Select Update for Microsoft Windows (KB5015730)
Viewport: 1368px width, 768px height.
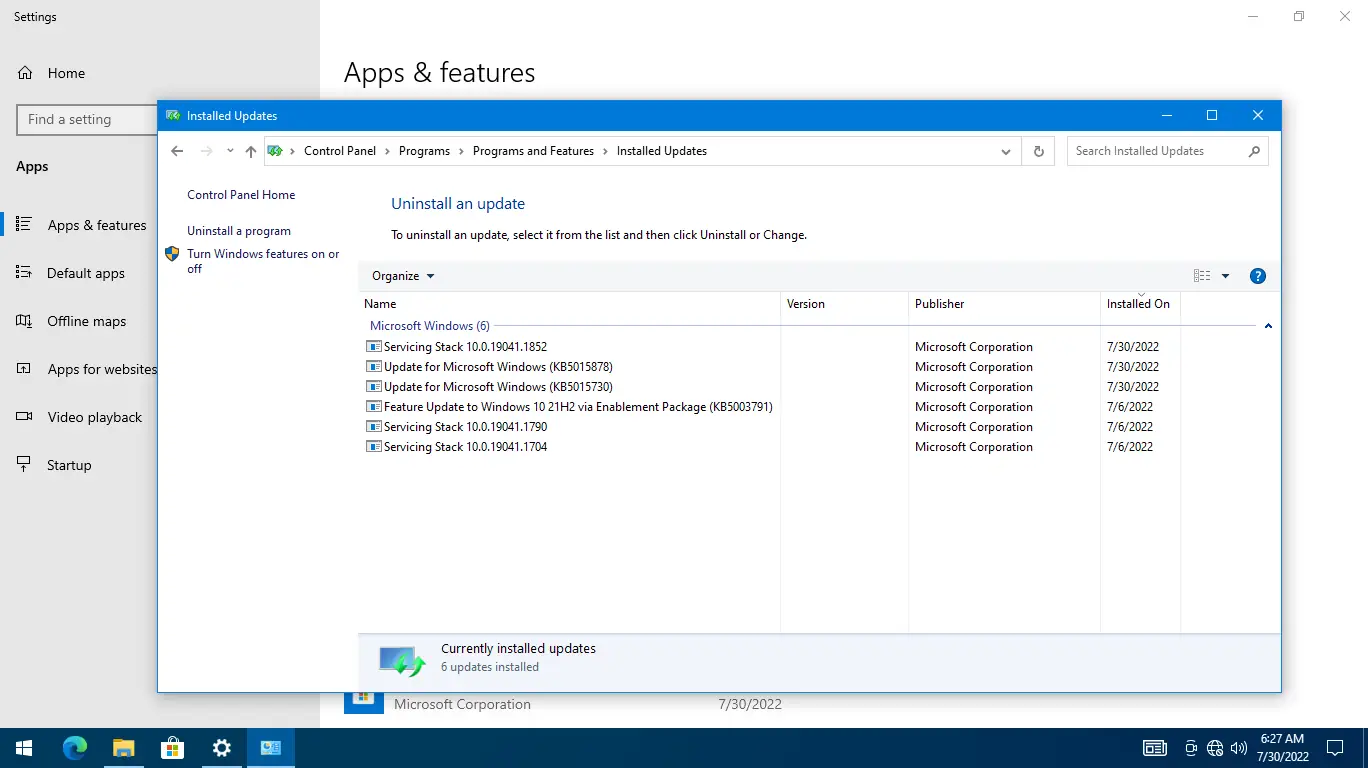click(498, 387)
